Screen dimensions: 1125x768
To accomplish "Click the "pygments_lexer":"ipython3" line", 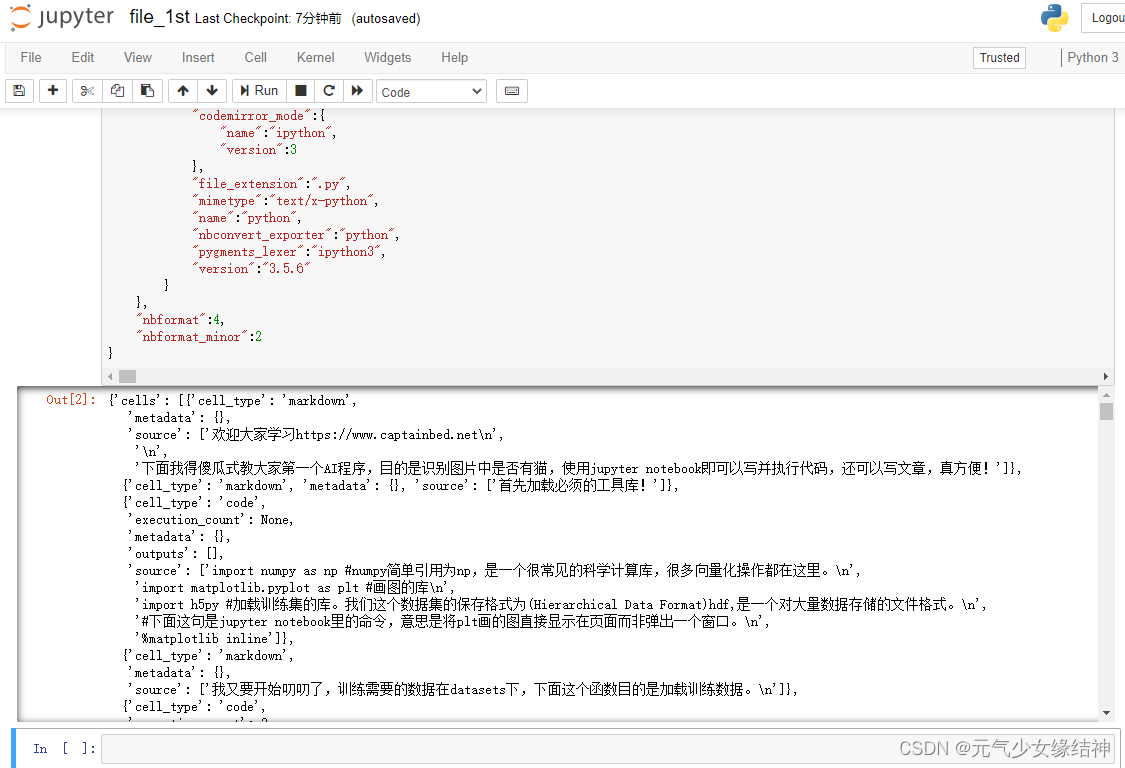I will click(288, 252).
